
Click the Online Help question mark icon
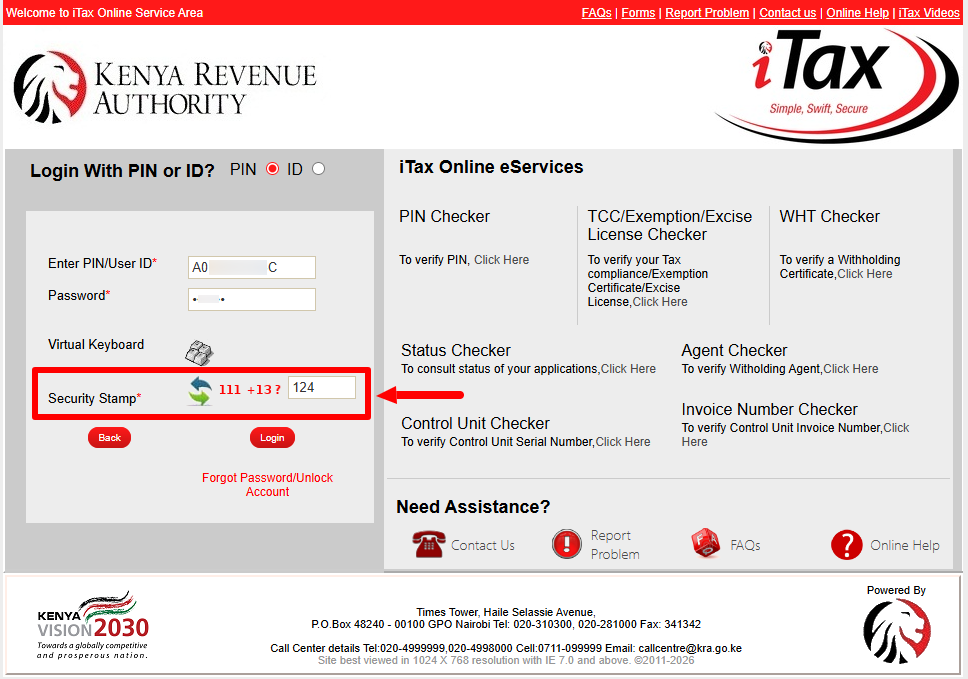pos(846,544)
